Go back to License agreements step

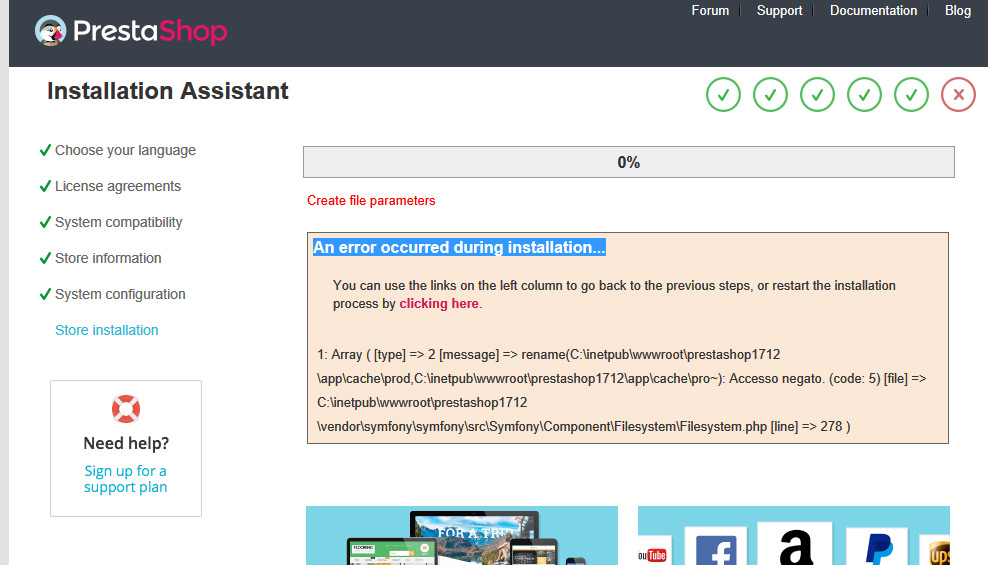118,186
